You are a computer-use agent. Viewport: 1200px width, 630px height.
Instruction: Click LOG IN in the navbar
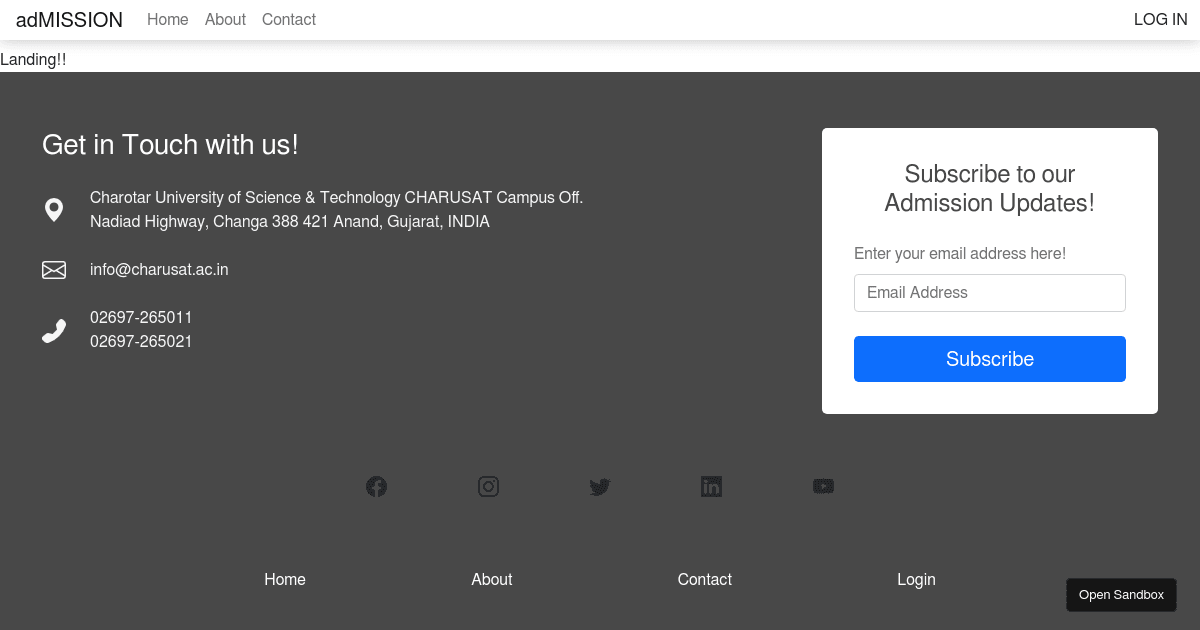[x=1160, y=20]
